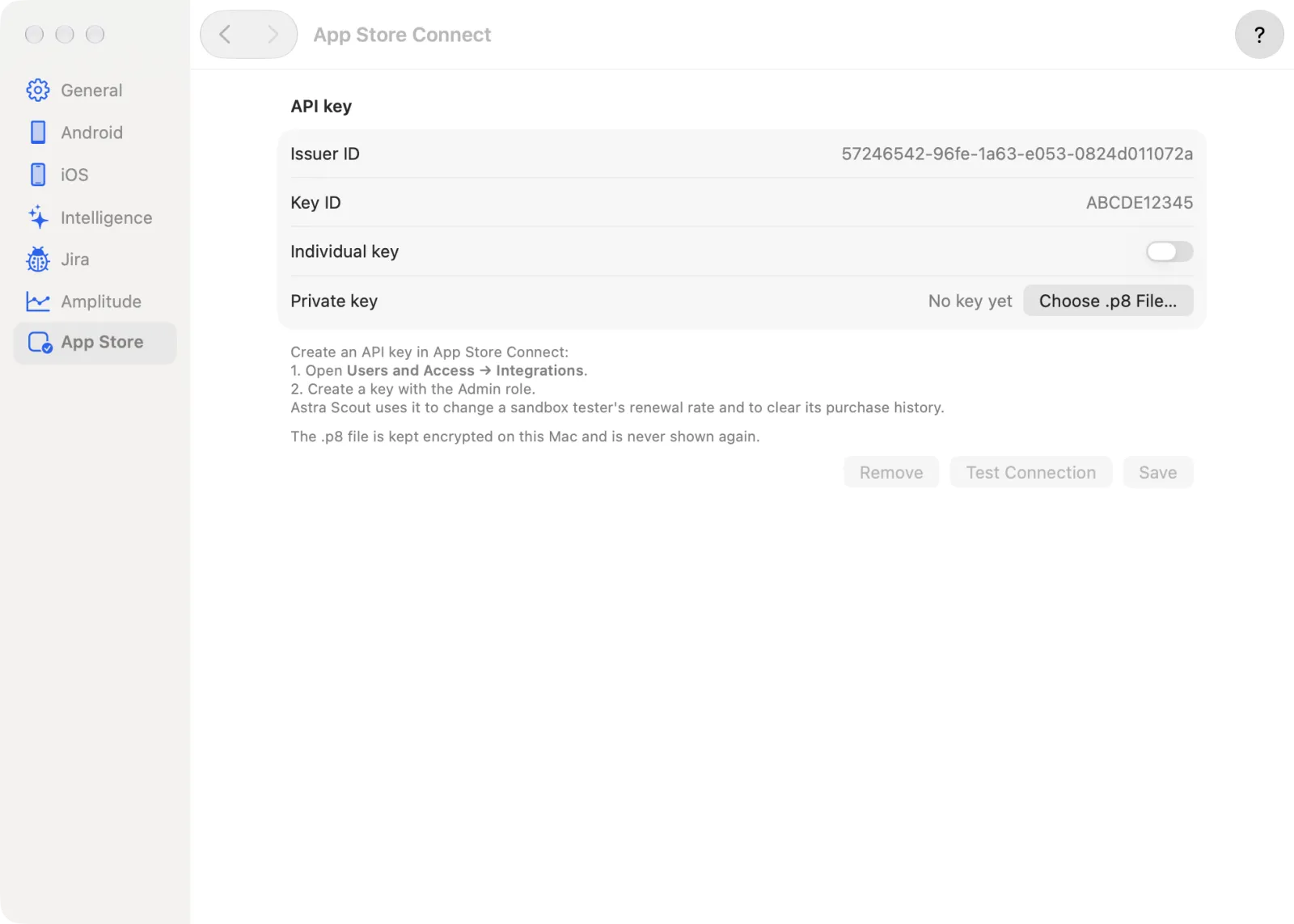Click the Android device icon in sidebar
The width and height of the screenshot is (1294, 924).
coord(38,132)
